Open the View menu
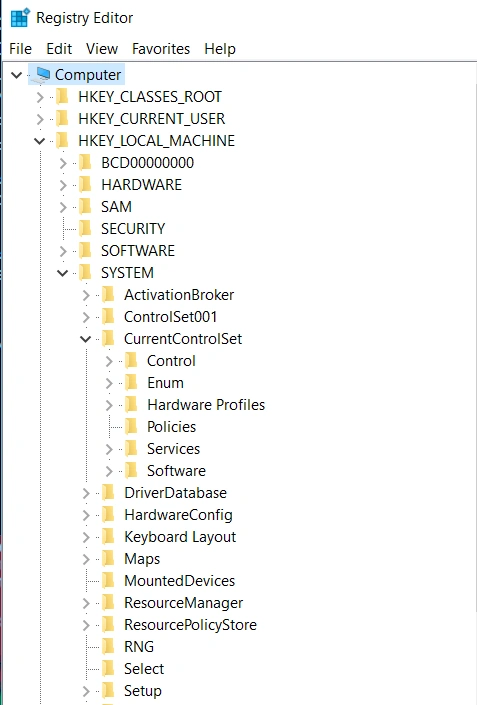The image size is (477, 705). (x=102, y=49)
